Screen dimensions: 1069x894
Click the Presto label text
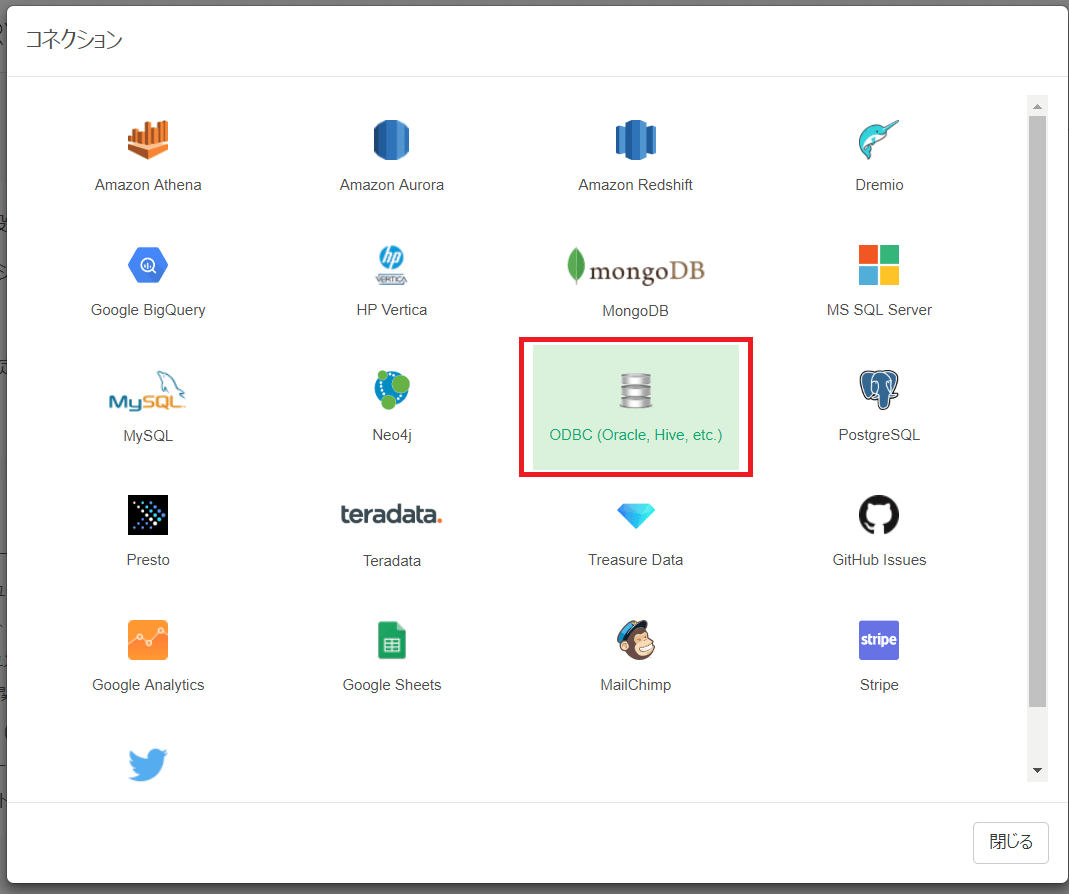(148, 560)
